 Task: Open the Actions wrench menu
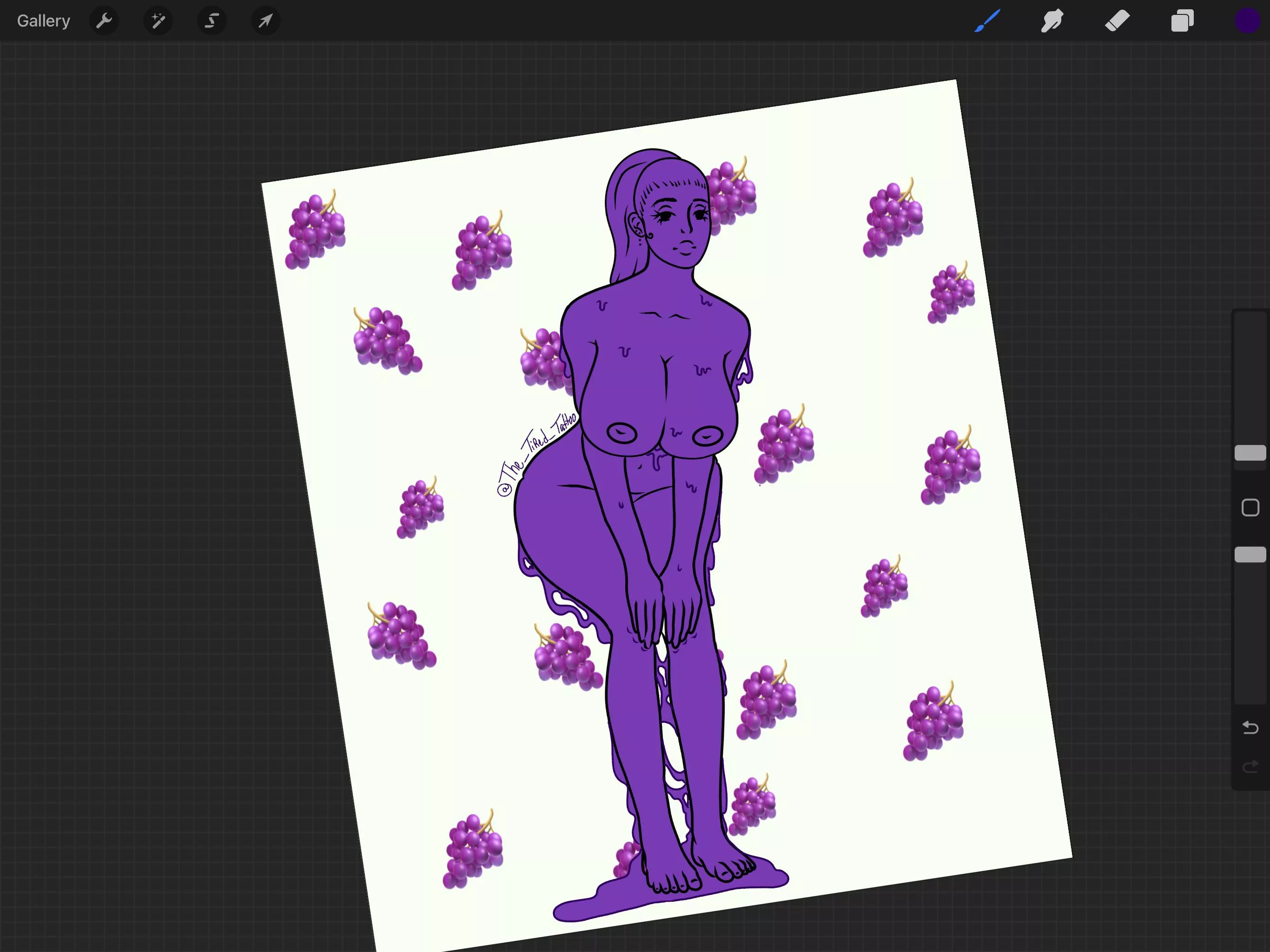pos(105,20)
